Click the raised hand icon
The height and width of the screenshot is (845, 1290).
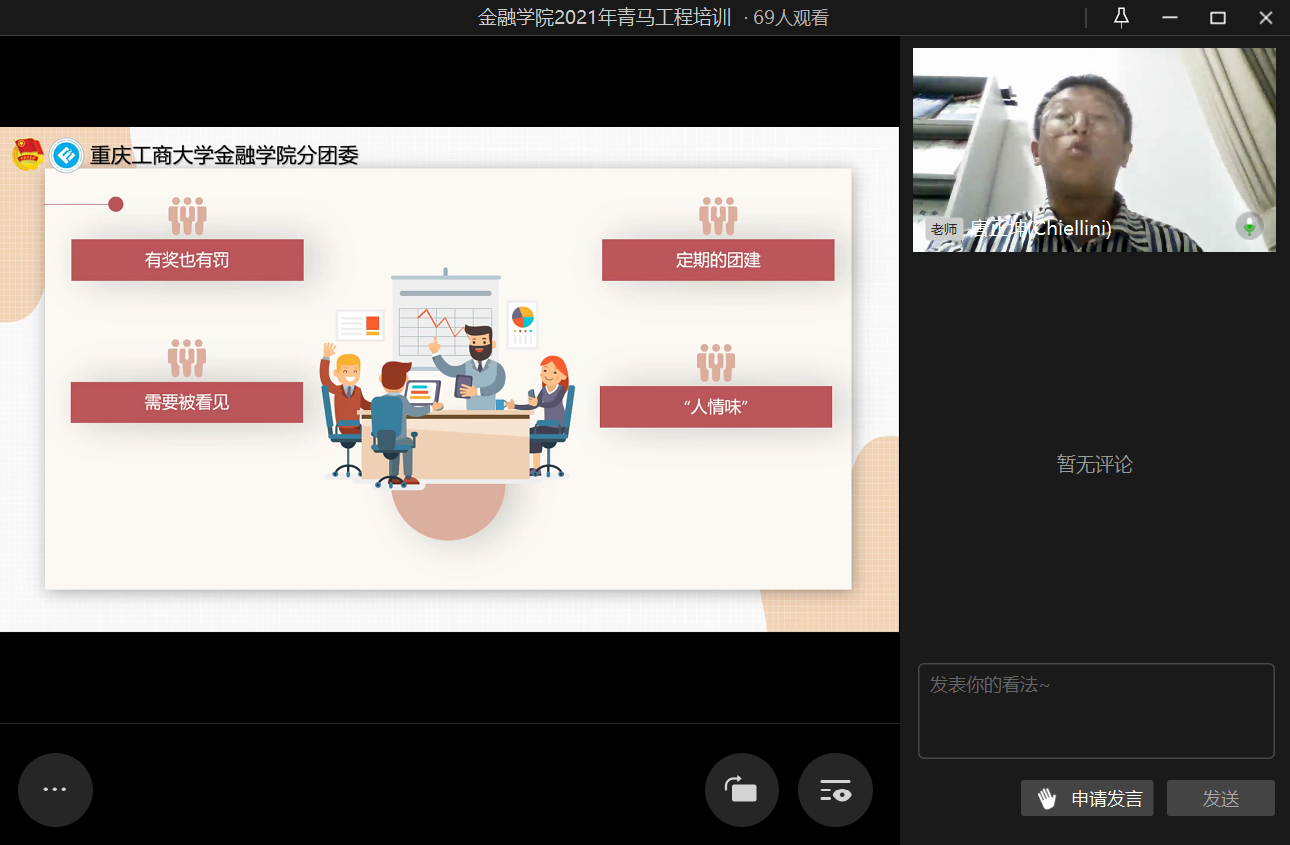click(x=1046, y=798)
